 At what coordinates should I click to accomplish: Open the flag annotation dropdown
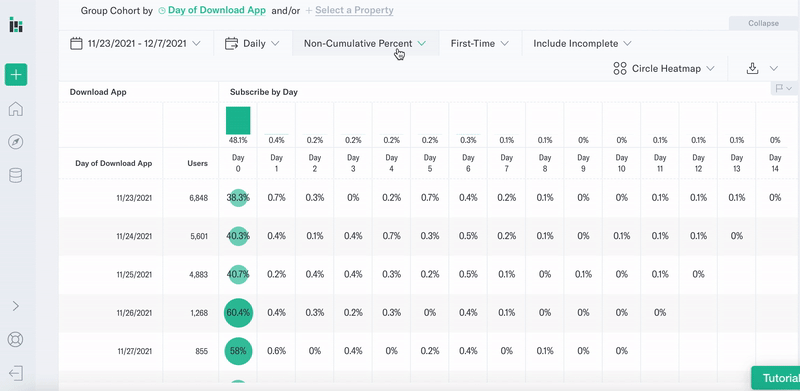[x=784, y=88]
